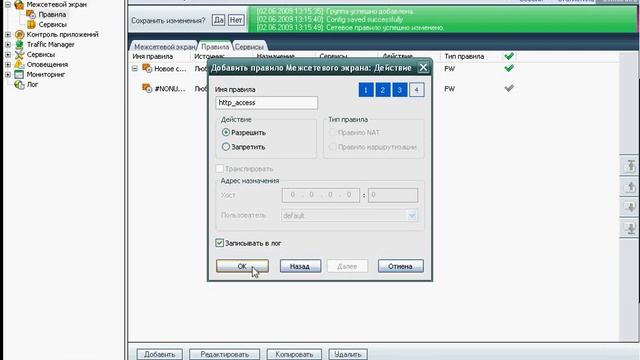Click the Добавить button at bottom
This screenshot has height=360, width=640.
click(x=160, y=354)
